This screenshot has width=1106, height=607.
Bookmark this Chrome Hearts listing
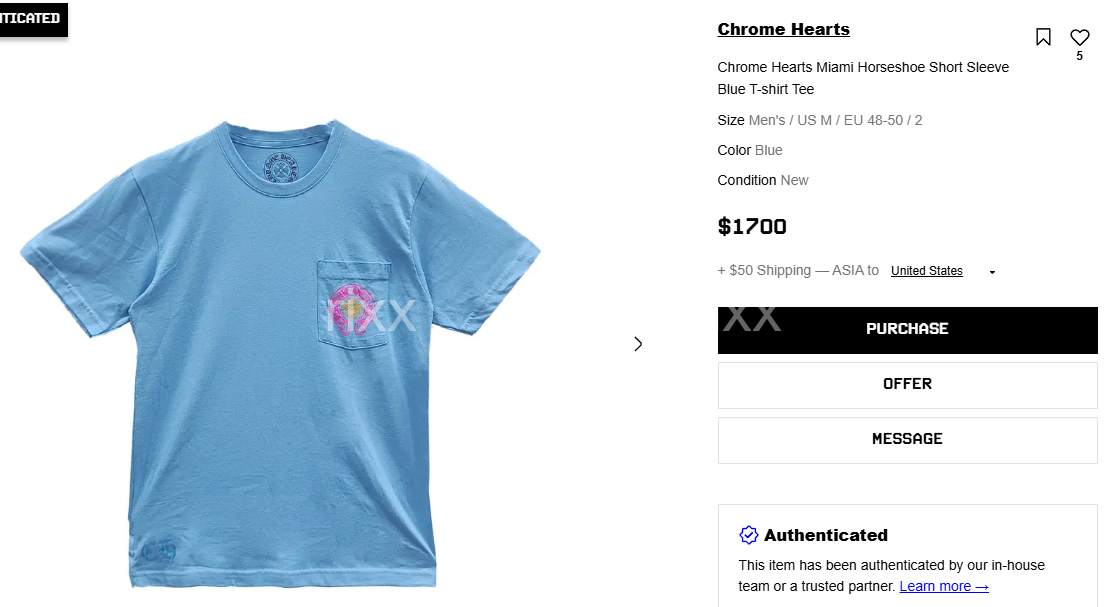[x=1043, y=37]
